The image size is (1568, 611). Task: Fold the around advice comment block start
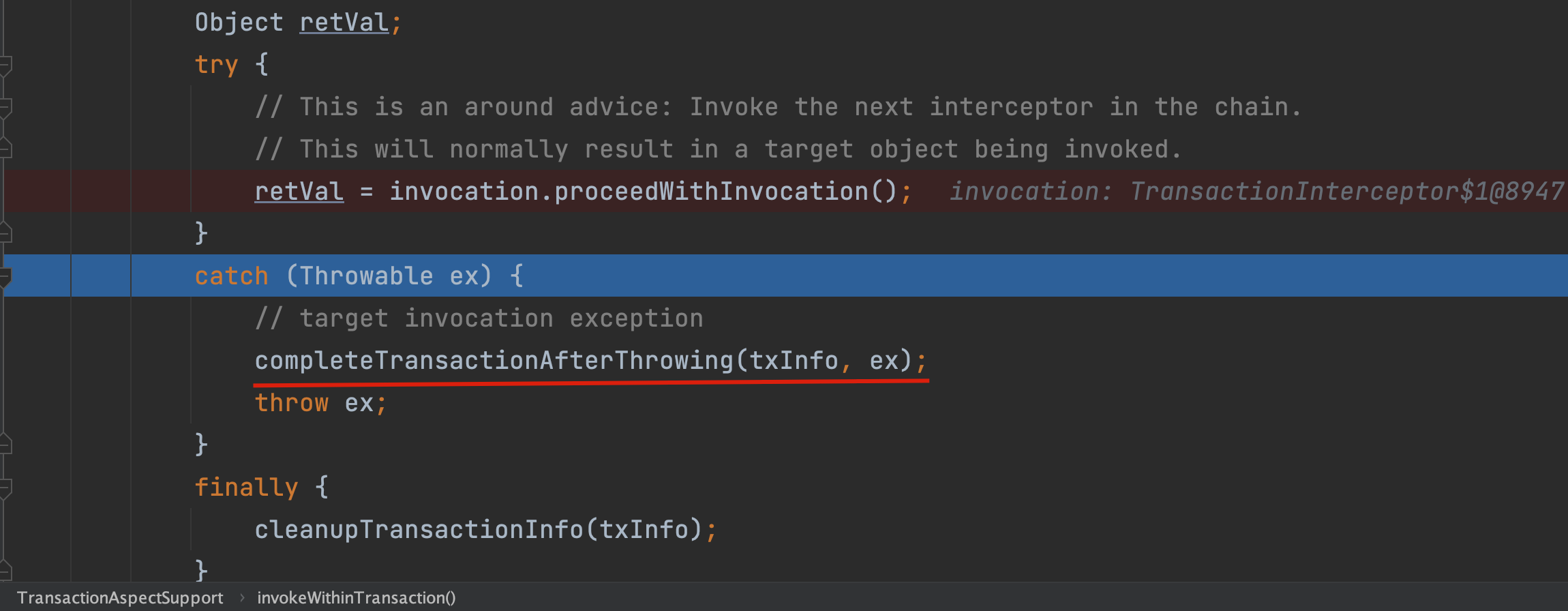point(5,108)
